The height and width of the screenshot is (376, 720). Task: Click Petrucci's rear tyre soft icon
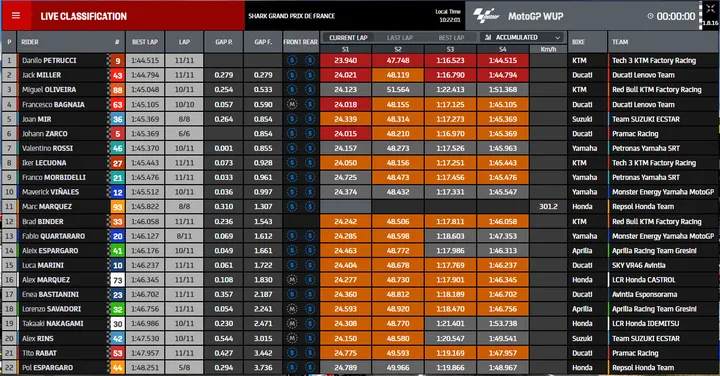coord(310,60)
